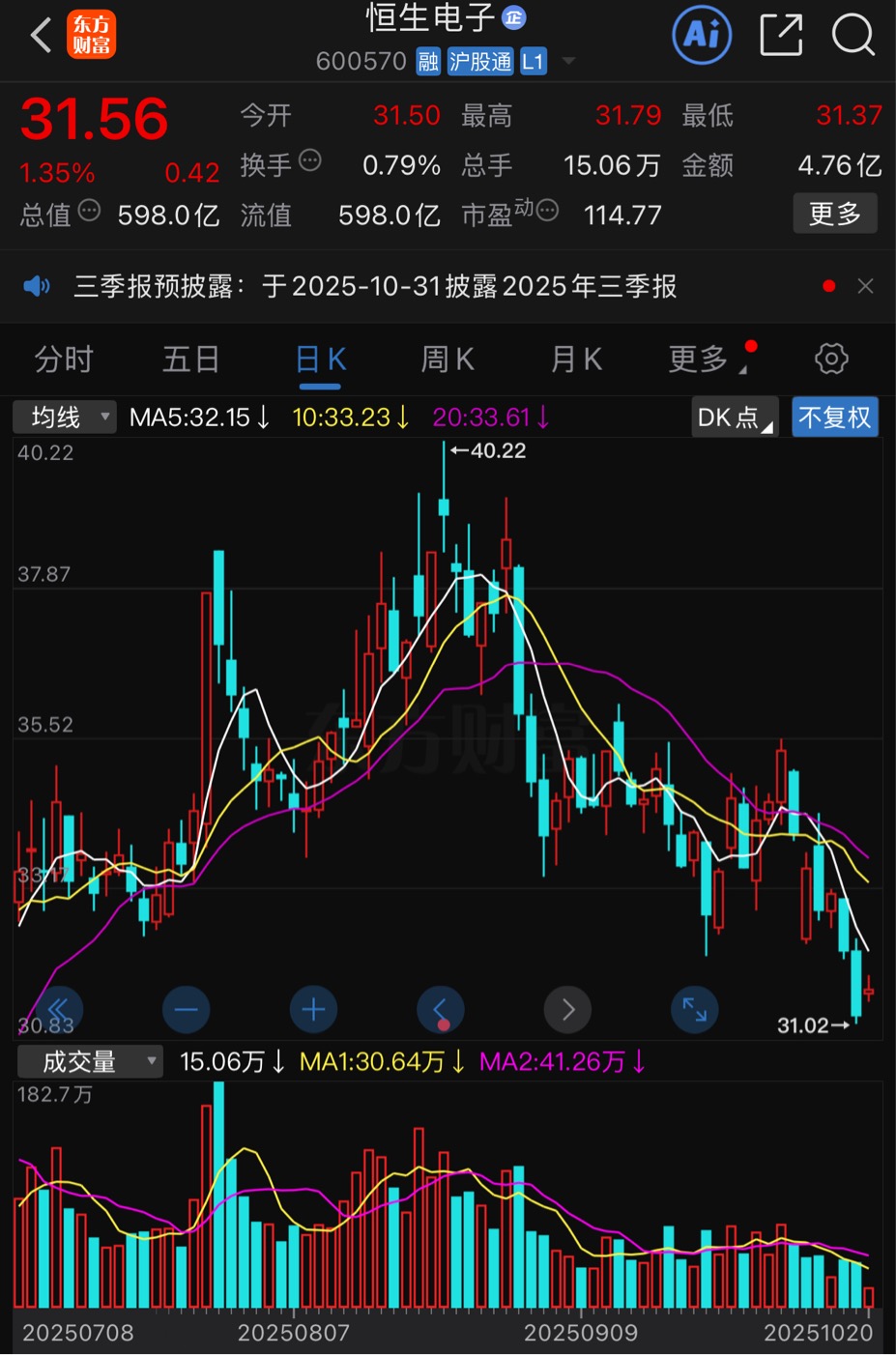The height and width of the screenshot is (1355, 896).
Task: Zoom in chart with plus button
Action: (x=313, y=1010)
